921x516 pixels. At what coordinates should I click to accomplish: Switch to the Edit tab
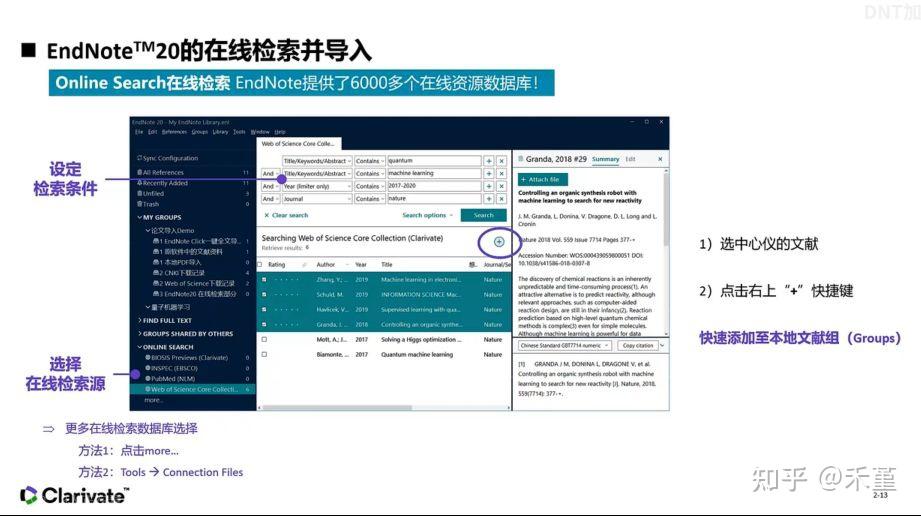coord(630,159)
